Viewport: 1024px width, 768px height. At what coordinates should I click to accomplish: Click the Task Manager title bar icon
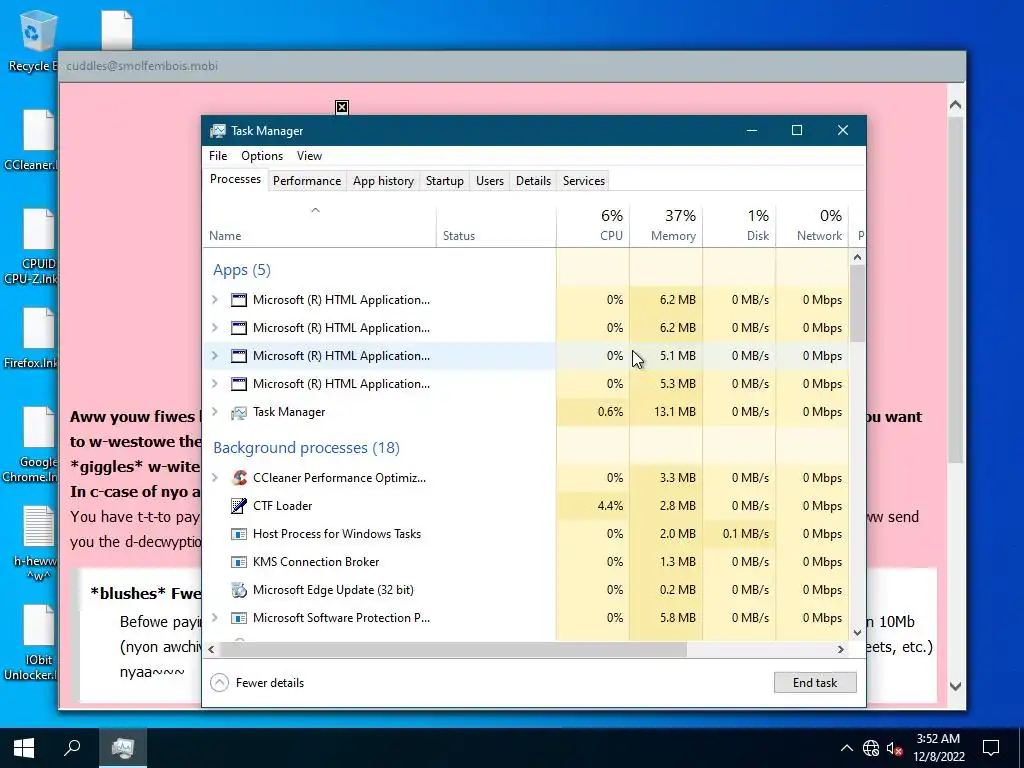(217, 131)
